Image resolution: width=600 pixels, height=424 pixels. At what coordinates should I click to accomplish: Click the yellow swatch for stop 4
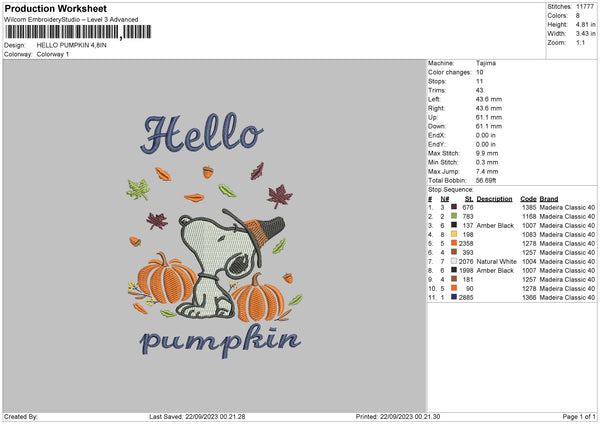pos(454,234)
